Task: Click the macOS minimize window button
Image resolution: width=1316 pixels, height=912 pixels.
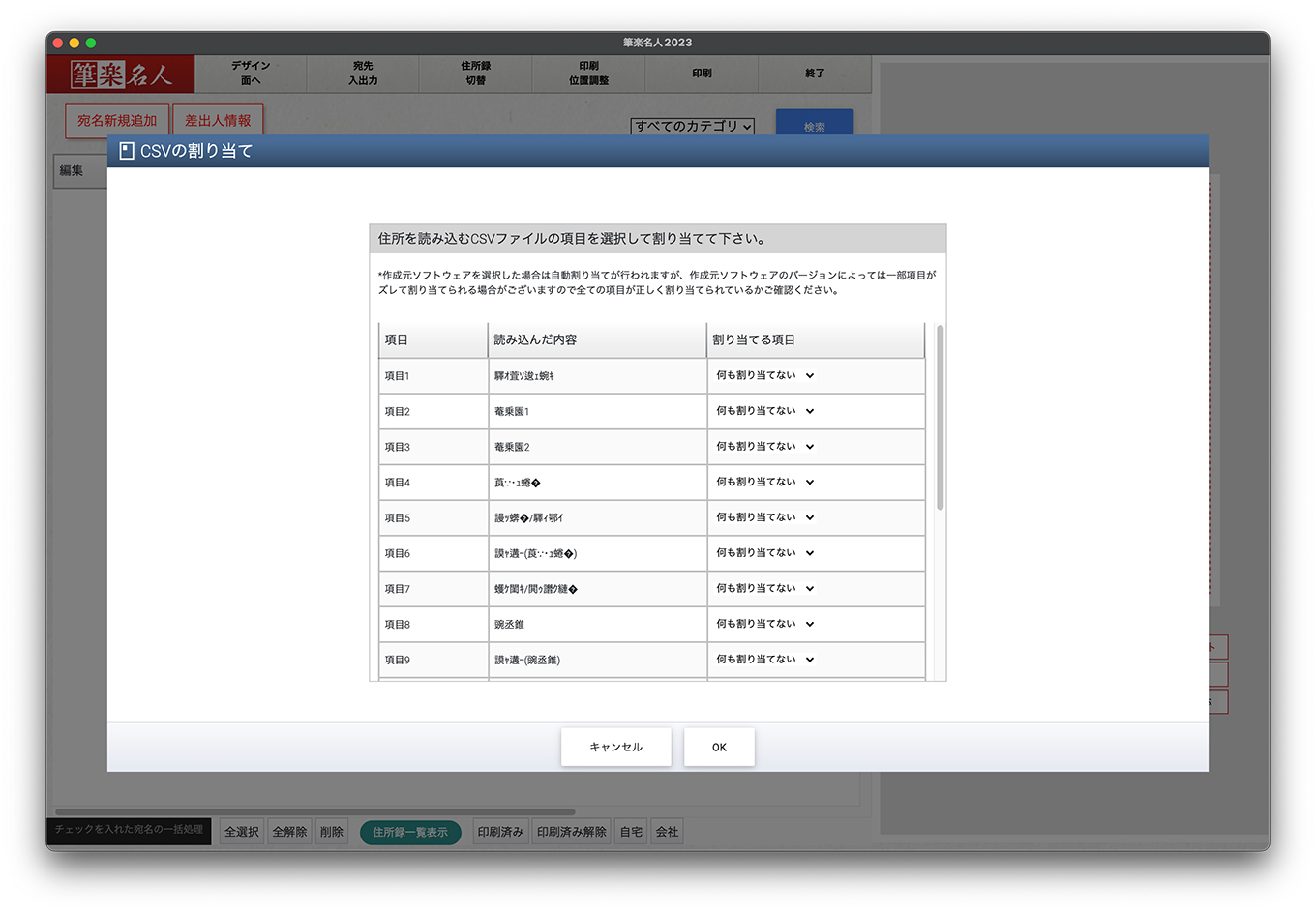Action: click(x=75, y=43)
